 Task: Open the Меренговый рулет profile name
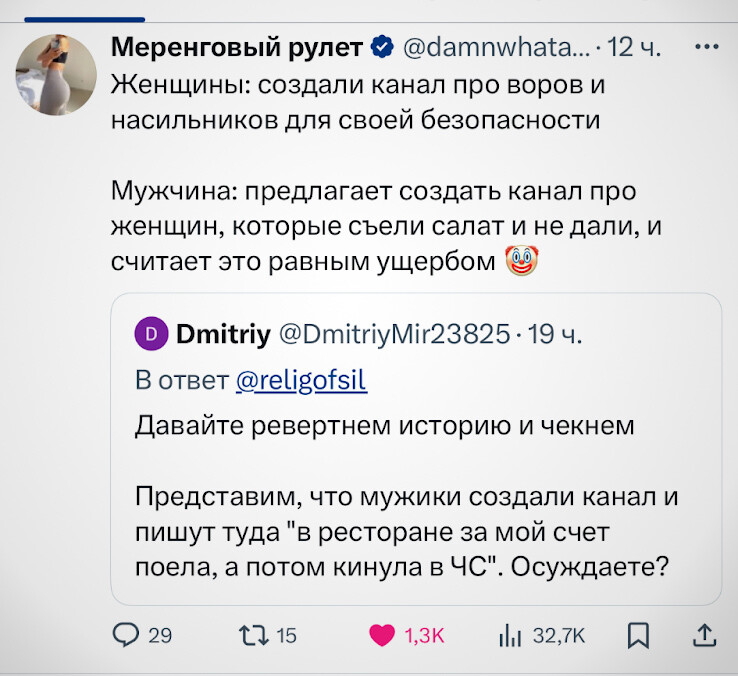[237, 46]
